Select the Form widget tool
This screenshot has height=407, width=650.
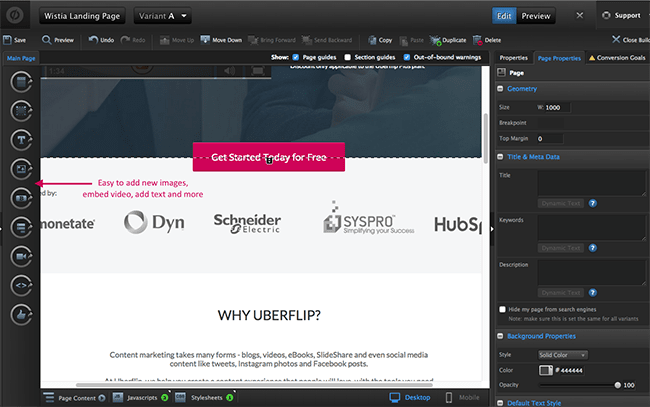[x=21, y=227]
